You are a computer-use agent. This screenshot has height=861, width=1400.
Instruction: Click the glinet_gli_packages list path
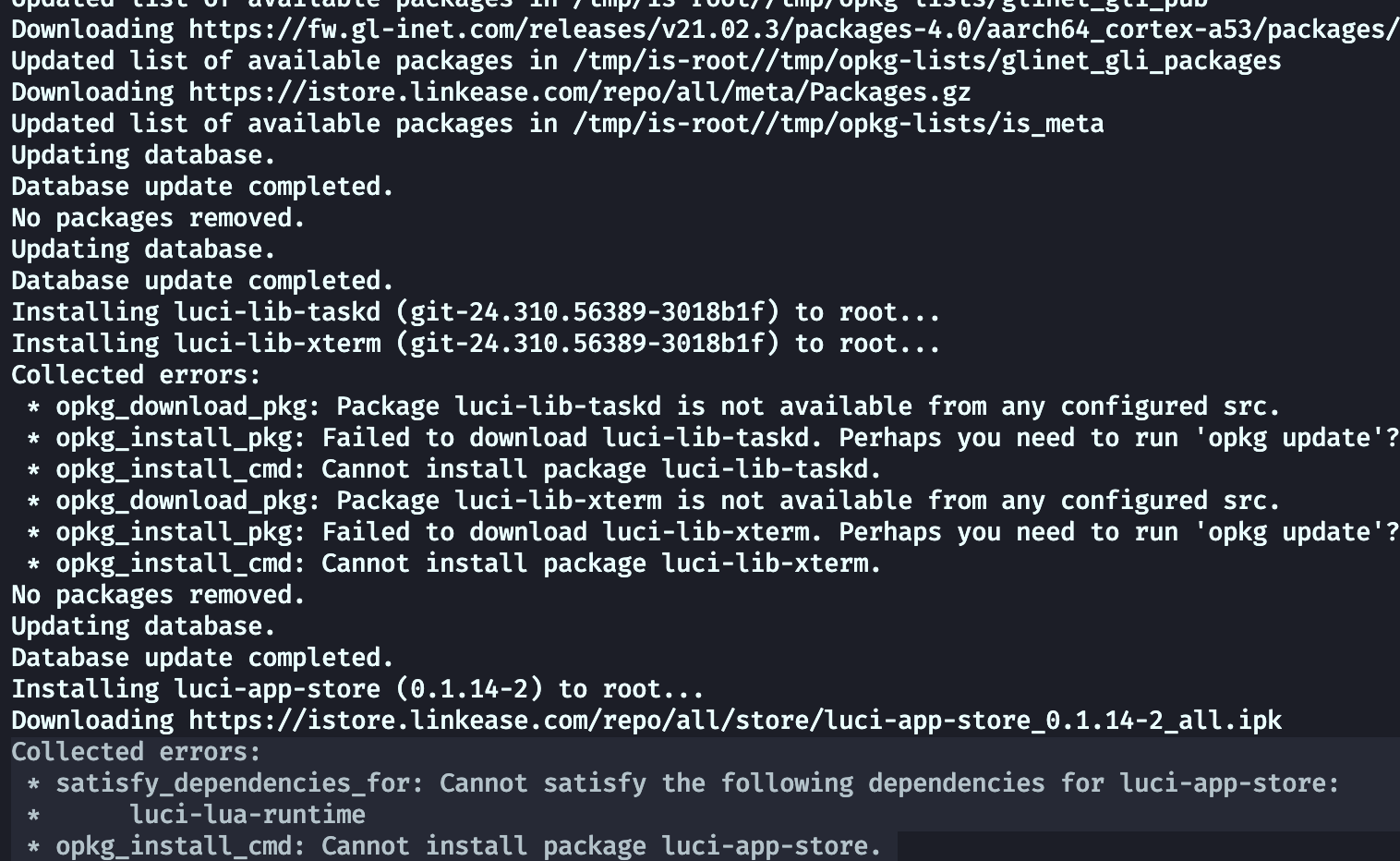click(926, 61)
